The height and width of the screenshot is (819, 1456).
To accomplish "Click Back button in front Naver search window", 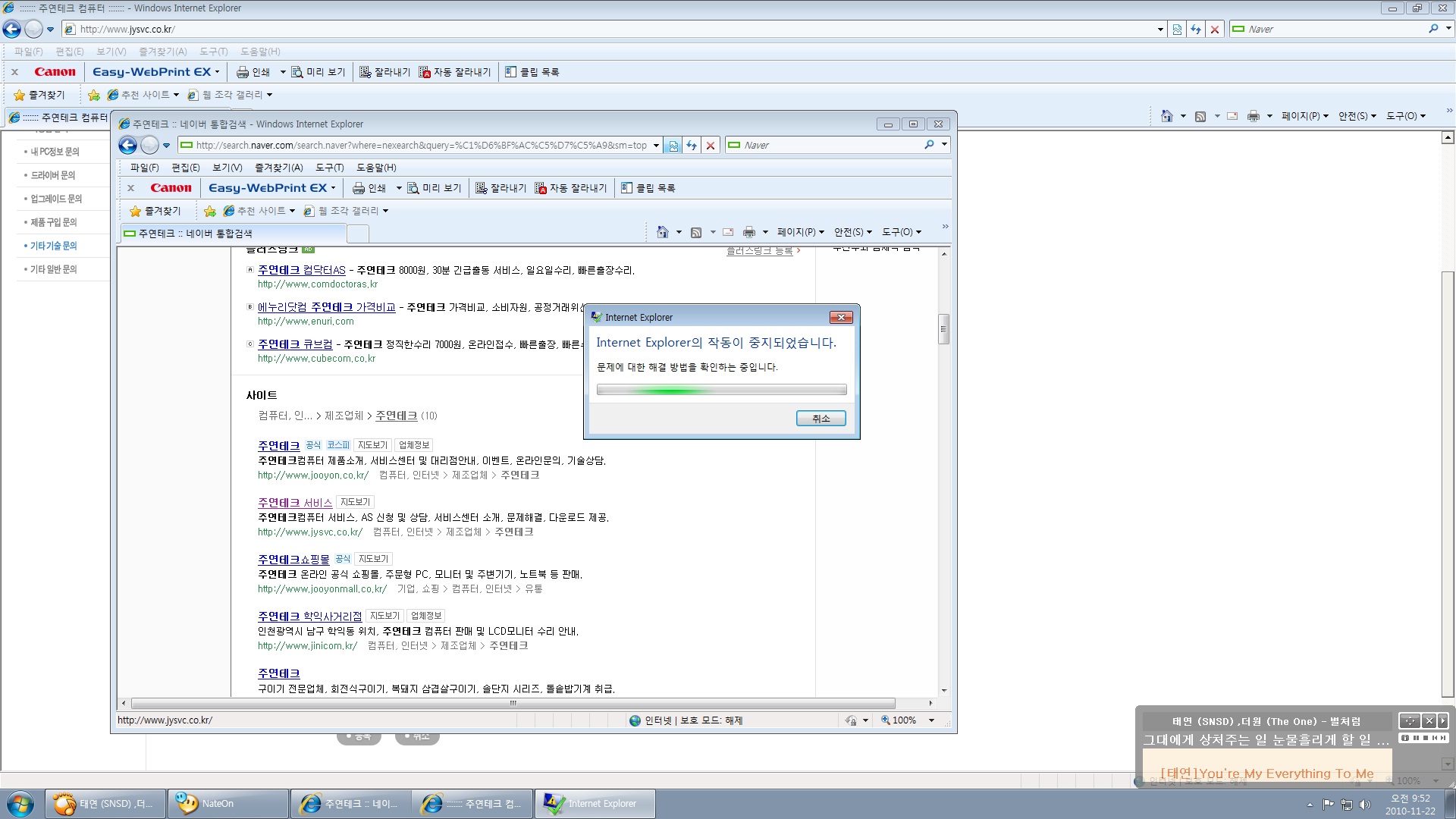I will pos(128,145).
